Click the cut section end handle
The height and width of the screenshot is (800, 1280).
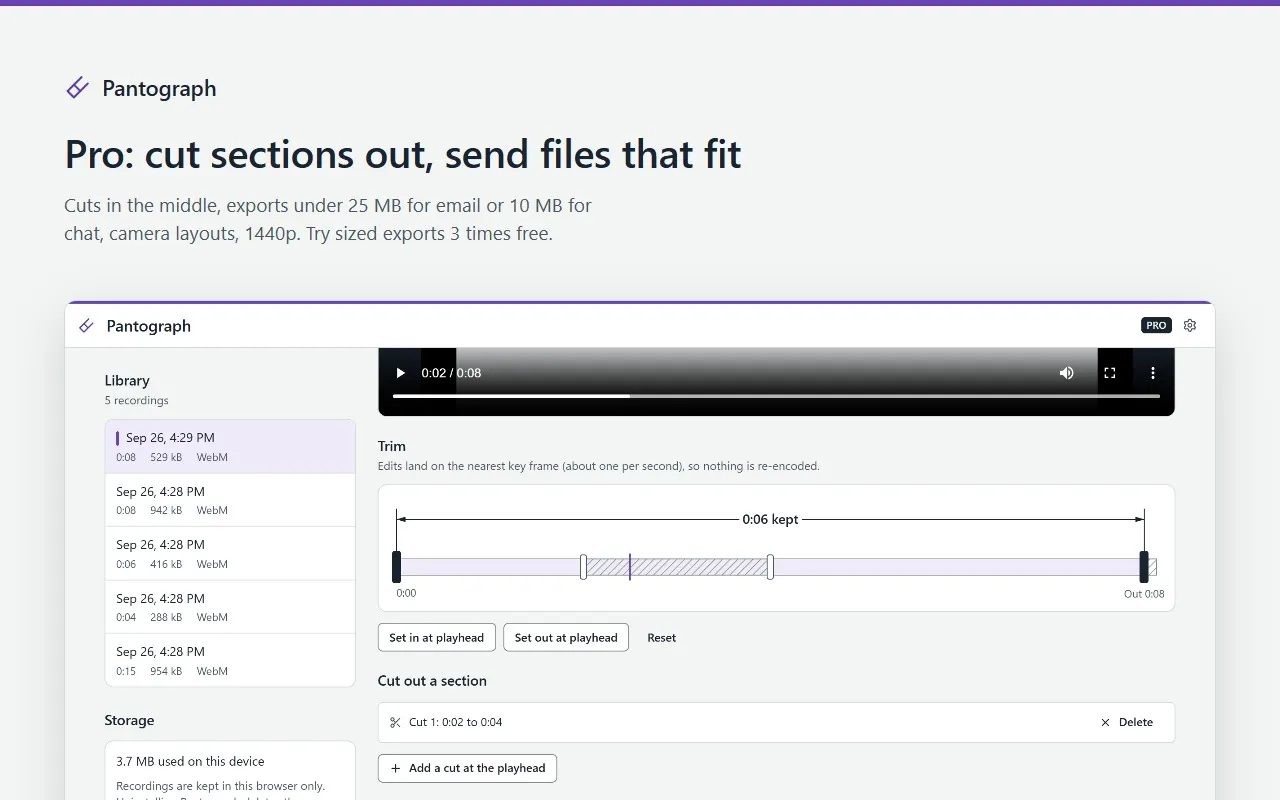pos(770,567)
